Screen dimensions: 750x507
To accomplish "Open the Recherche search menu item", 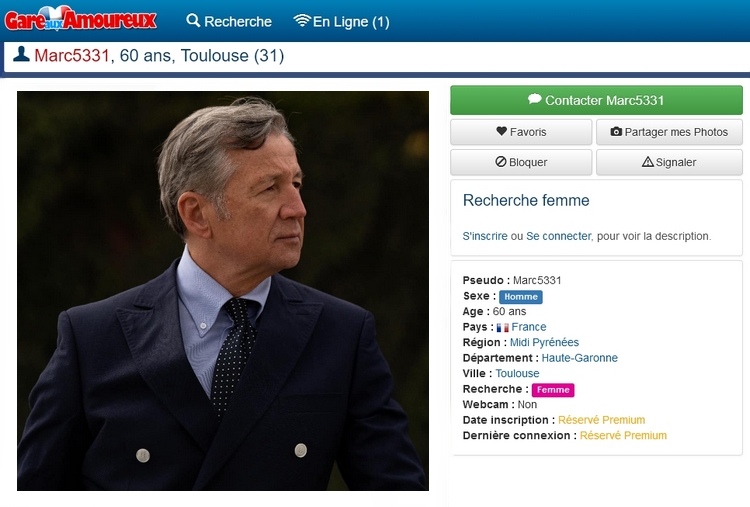I will (x=229, y=21).
